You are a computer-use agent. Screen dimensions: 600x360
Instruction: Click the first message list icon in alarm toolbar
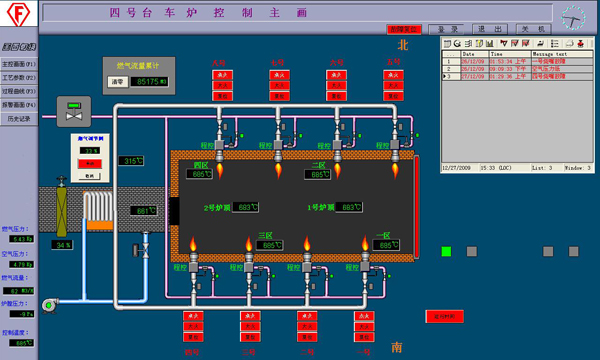click(x=447, y=44)
